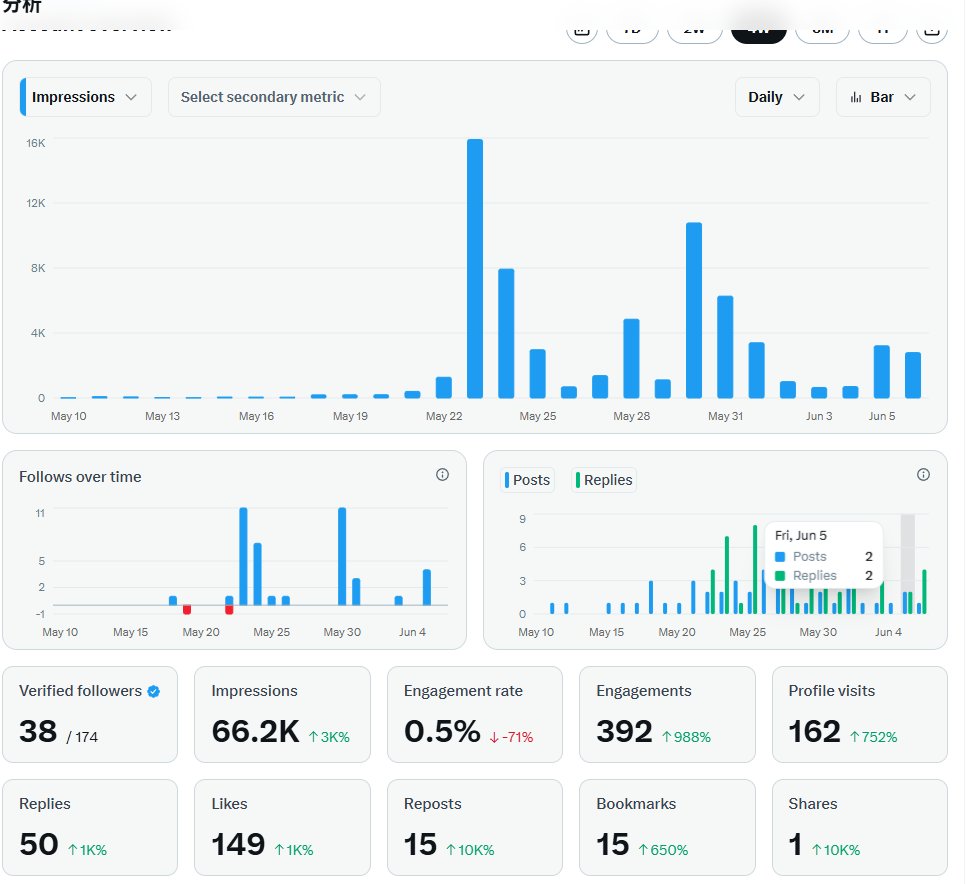Click info icon for Follows over time
Screen dimensions: 974x884
pos(442,475)
